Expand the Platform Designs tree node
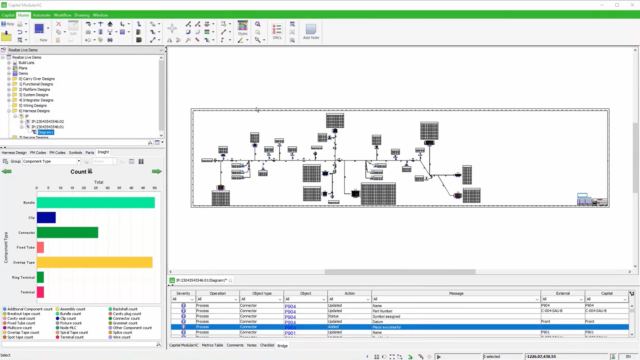Screen dimensions: 640x360 click(9, 89)
